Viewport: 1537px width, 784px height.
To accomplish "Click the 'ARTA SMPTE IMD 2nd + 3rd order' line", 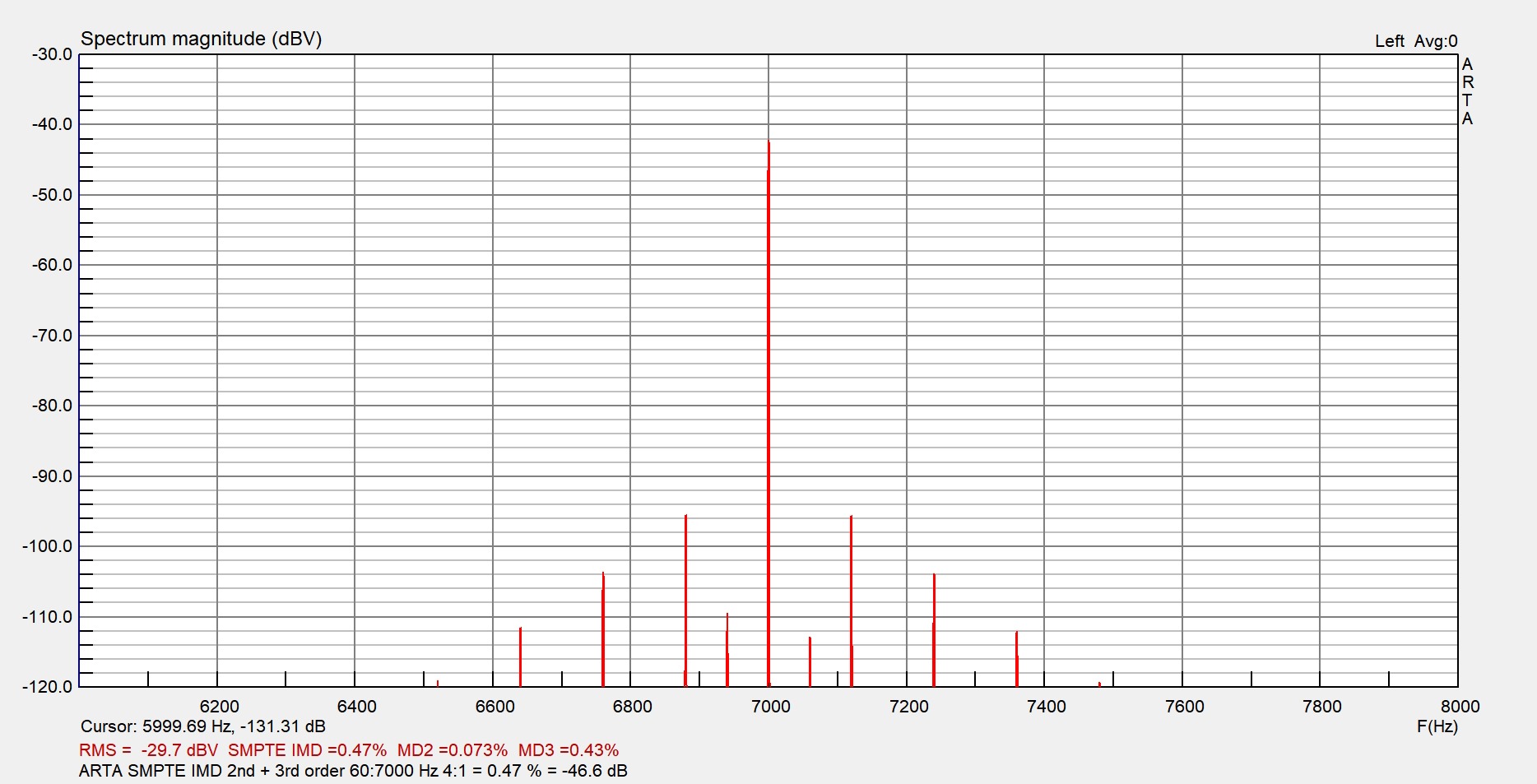I will (x=353, y=771).
